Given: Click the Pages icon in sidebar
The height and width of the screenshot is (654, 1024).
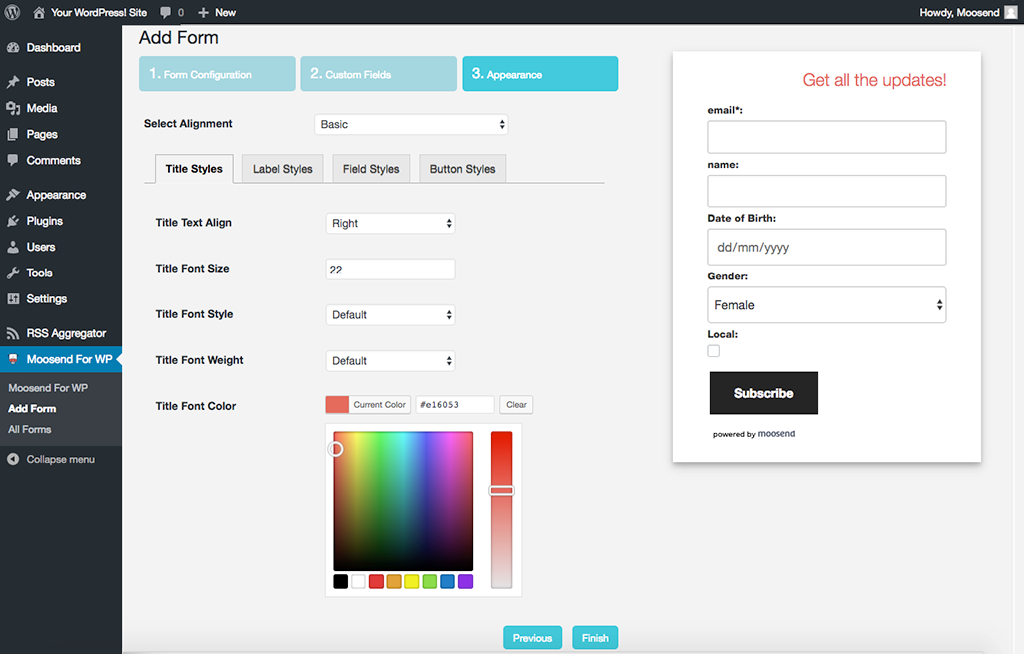Looking at the screenshot, I should 13,135.
